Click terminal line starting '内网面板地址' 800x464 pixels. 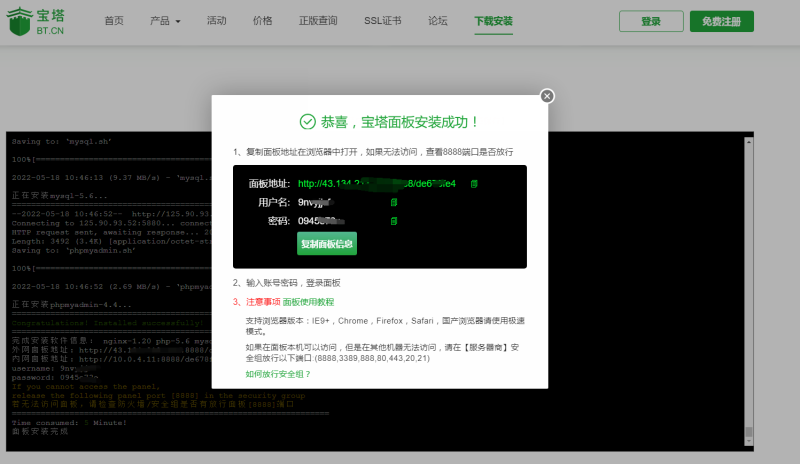click(111, 359)
